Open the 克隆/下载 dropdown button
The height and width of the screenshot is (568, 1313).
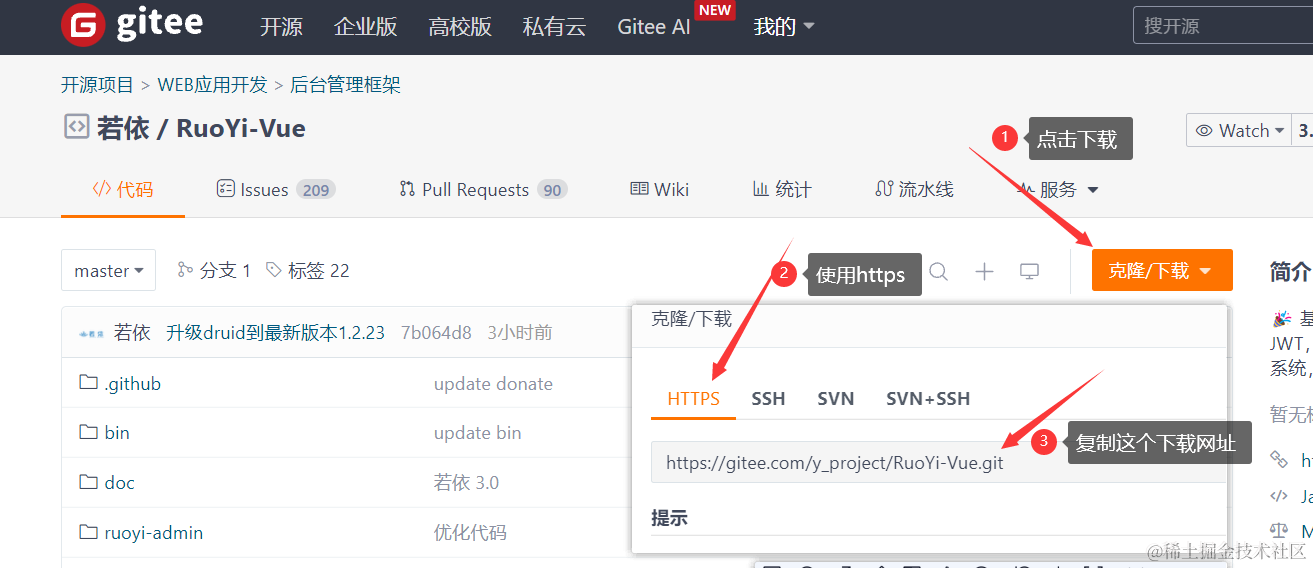(1161, 271)
